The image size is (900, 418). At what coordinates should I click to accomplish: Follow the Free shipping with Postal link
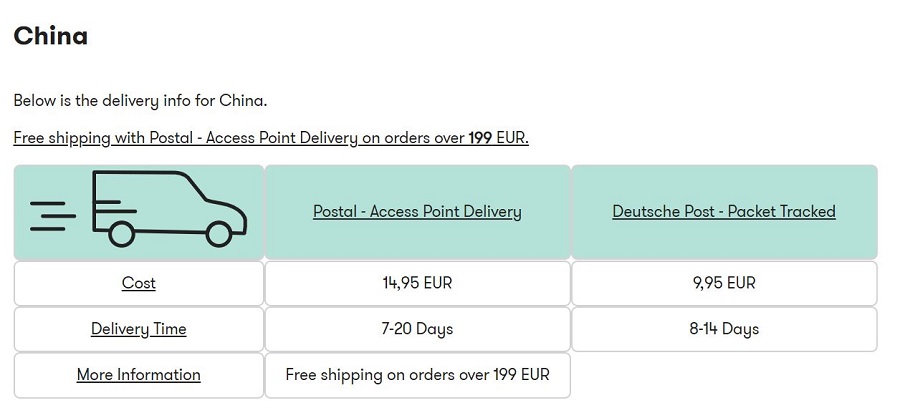click(271, 138)
